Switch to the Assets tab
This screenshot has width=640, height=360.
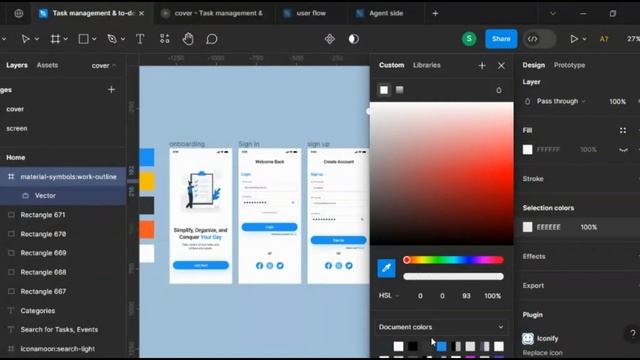(47, 65)
